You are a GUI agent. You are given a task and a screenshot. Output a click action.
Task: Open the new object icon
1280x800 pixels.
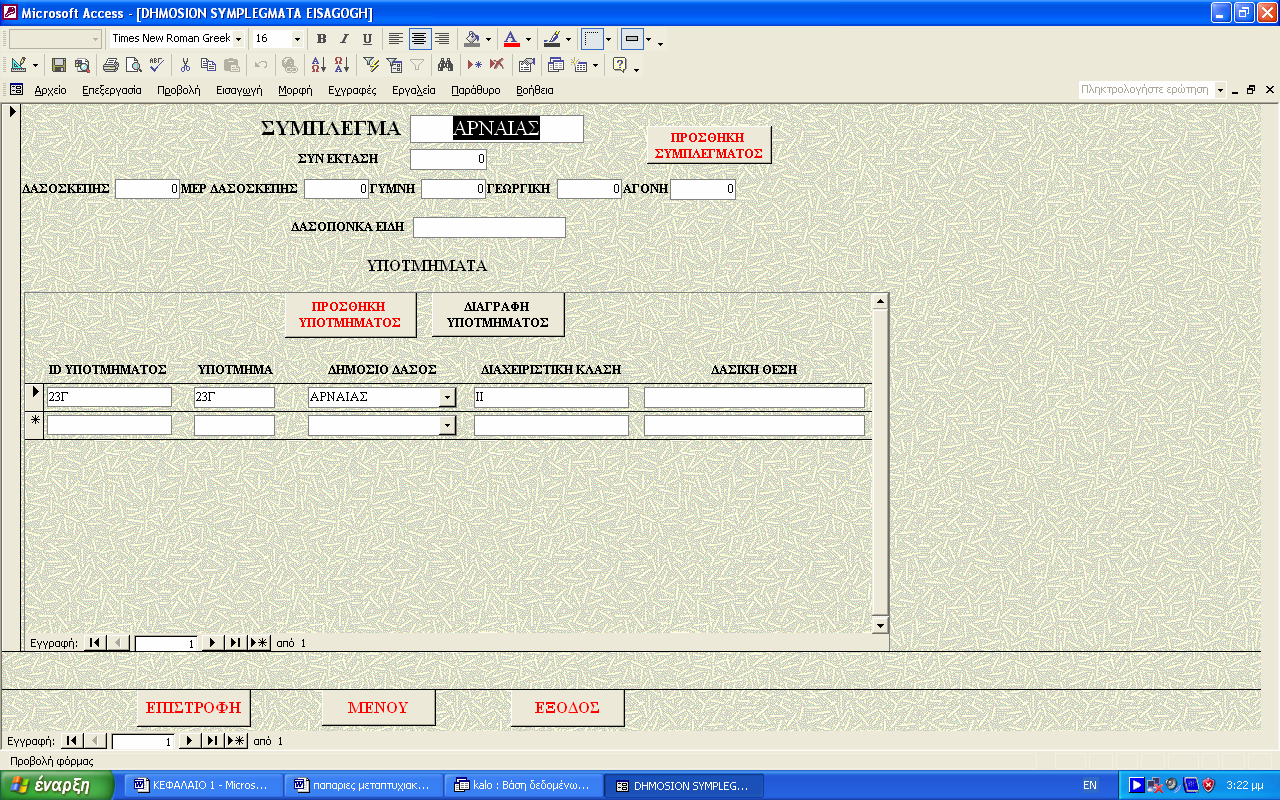pyautogui.click(x=579, y=65)
